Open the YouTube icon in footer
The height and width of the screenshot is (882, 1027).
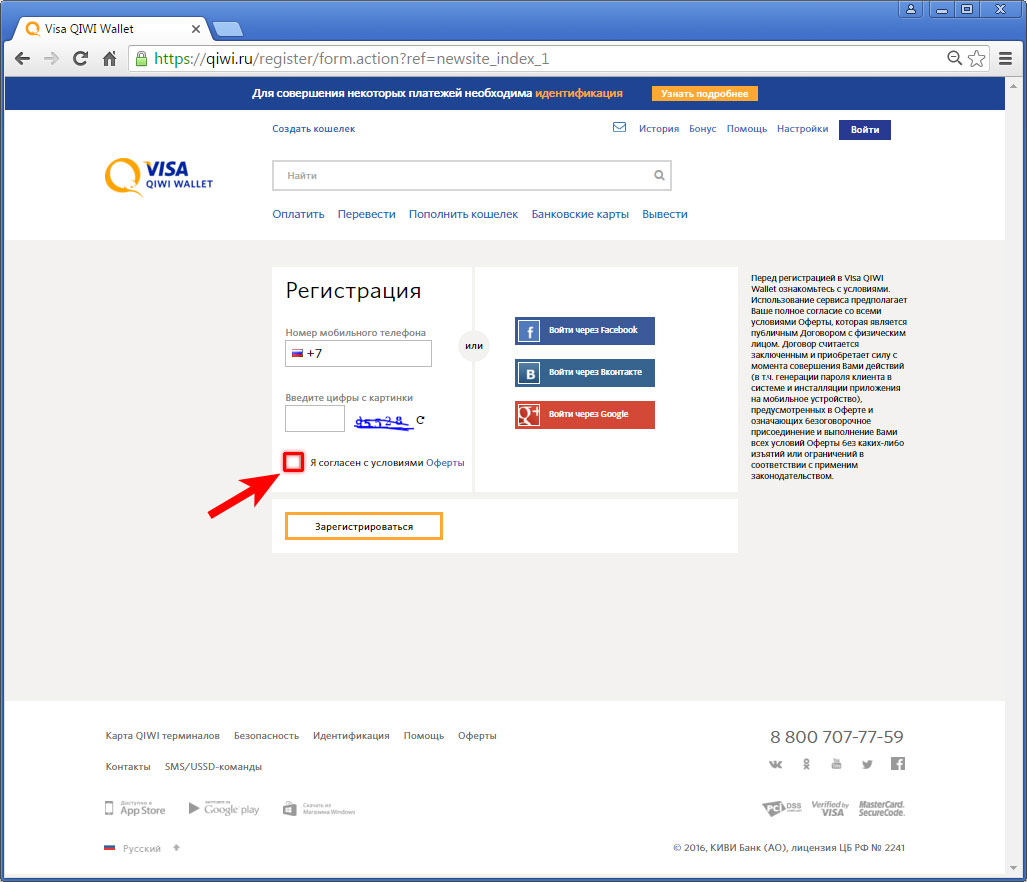[x=836, y=763]
